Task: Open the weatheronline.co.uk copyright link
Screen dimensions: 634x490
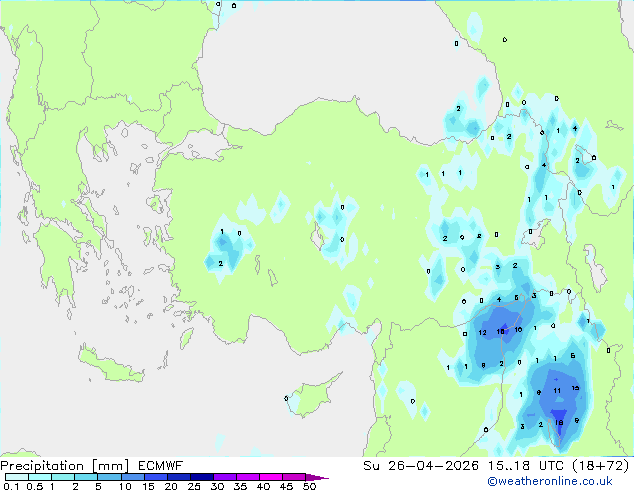Action: click(x=550, y=481)
